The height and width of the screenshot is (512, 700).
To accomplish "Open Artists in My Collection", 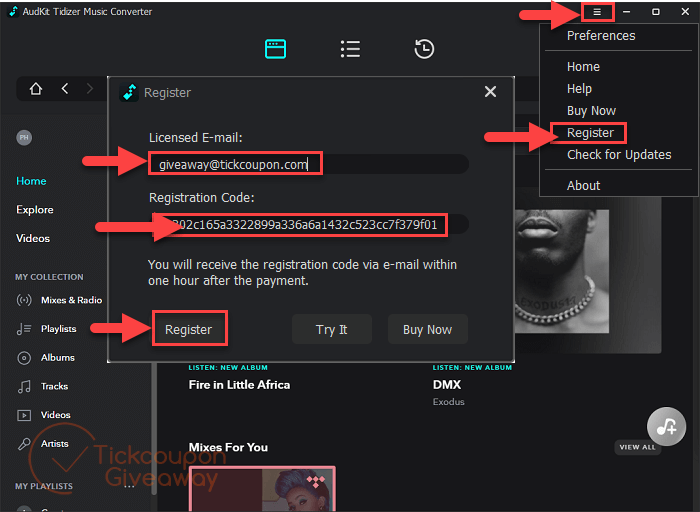I will 54,444.
